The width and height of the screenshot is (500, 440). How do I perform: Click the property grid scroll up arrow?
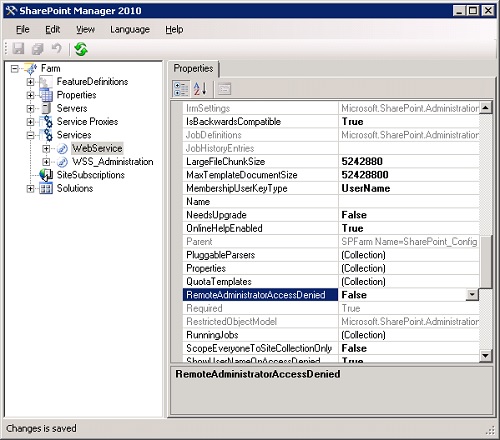(486, 108)
